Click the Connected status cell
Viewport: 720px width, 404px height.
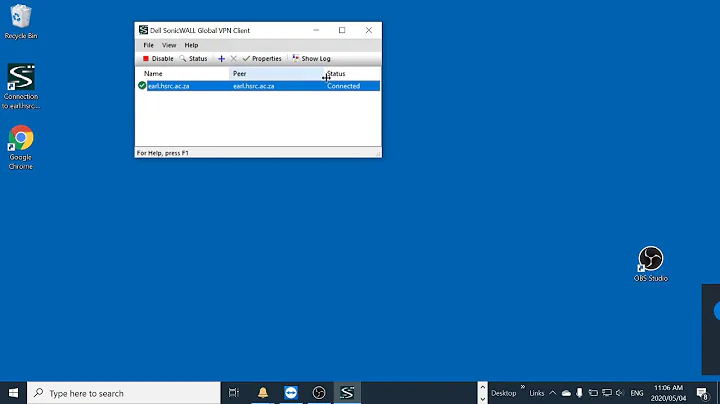click(343, 86)
